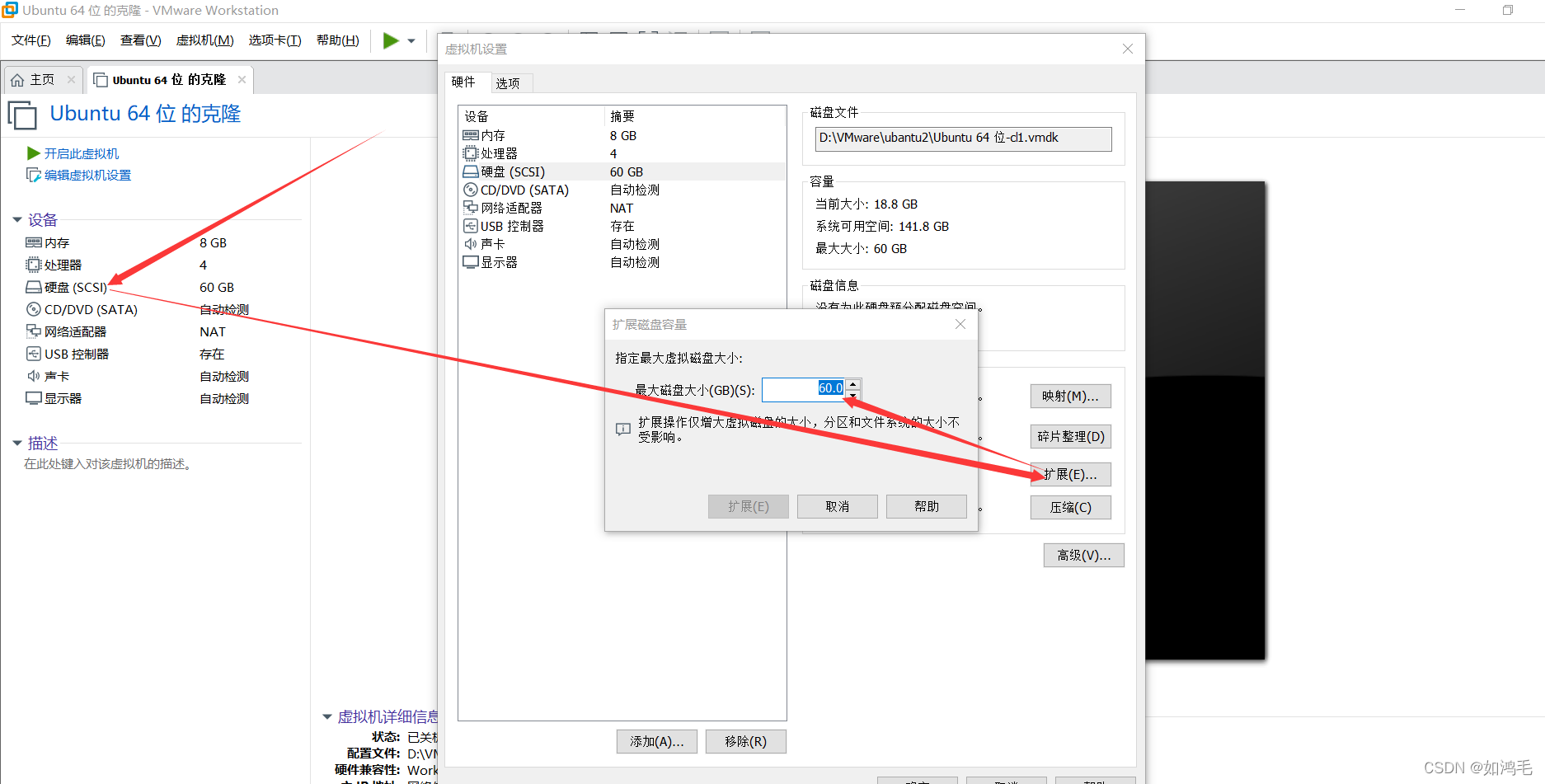Screen dimensions: 1545x784
Task: Select 硬盘 (SCSI) row in settings device list
Action: [x=622, y=171]
